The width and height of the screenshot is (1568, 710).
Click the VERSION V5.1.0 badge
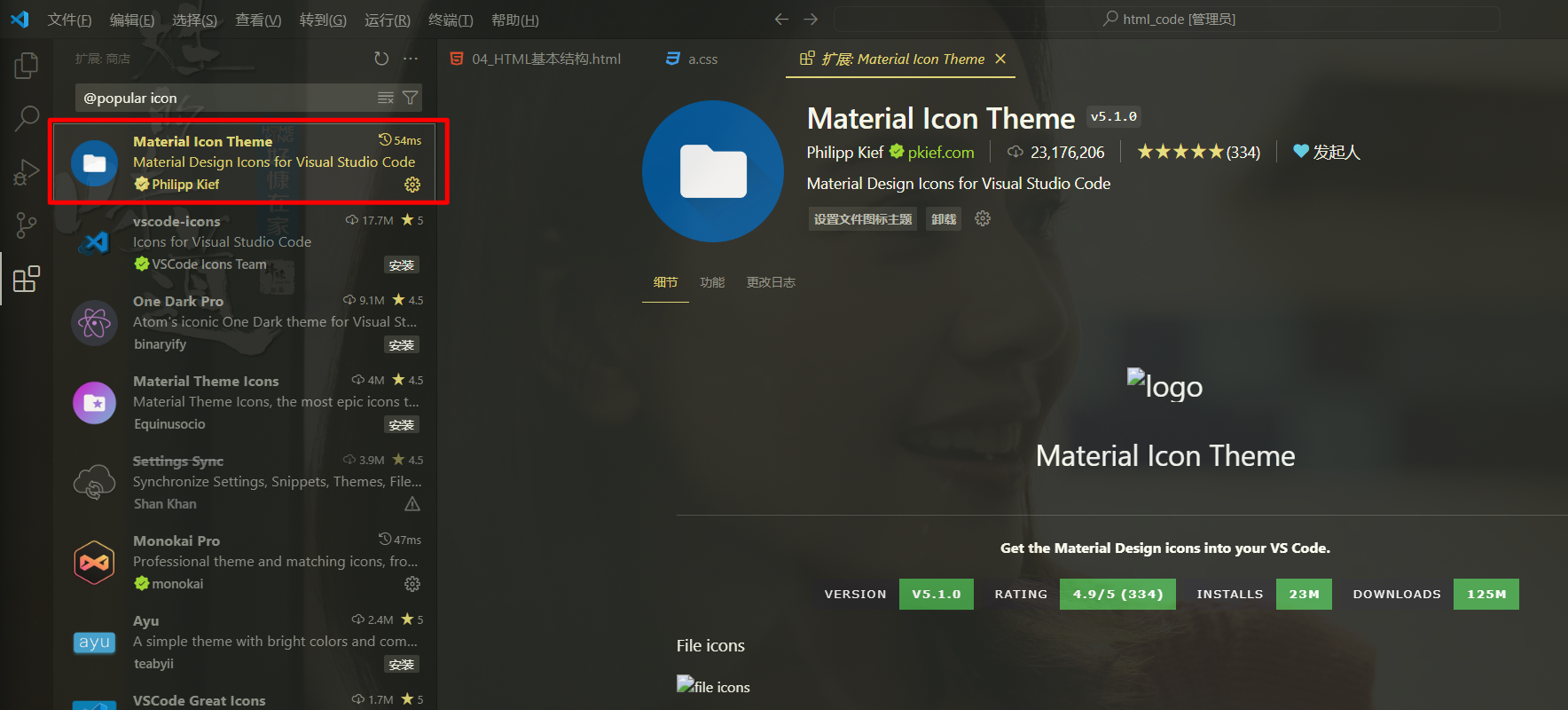(892, 594)
